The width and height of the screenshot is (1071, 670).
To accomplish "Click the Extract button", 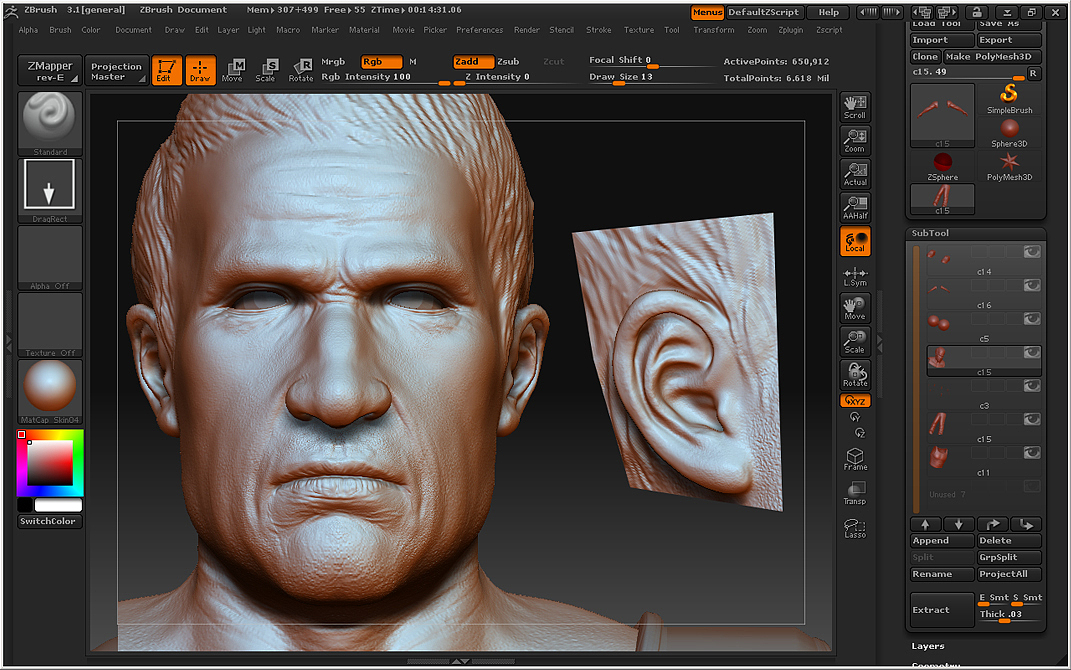I will tap(943, 610).
